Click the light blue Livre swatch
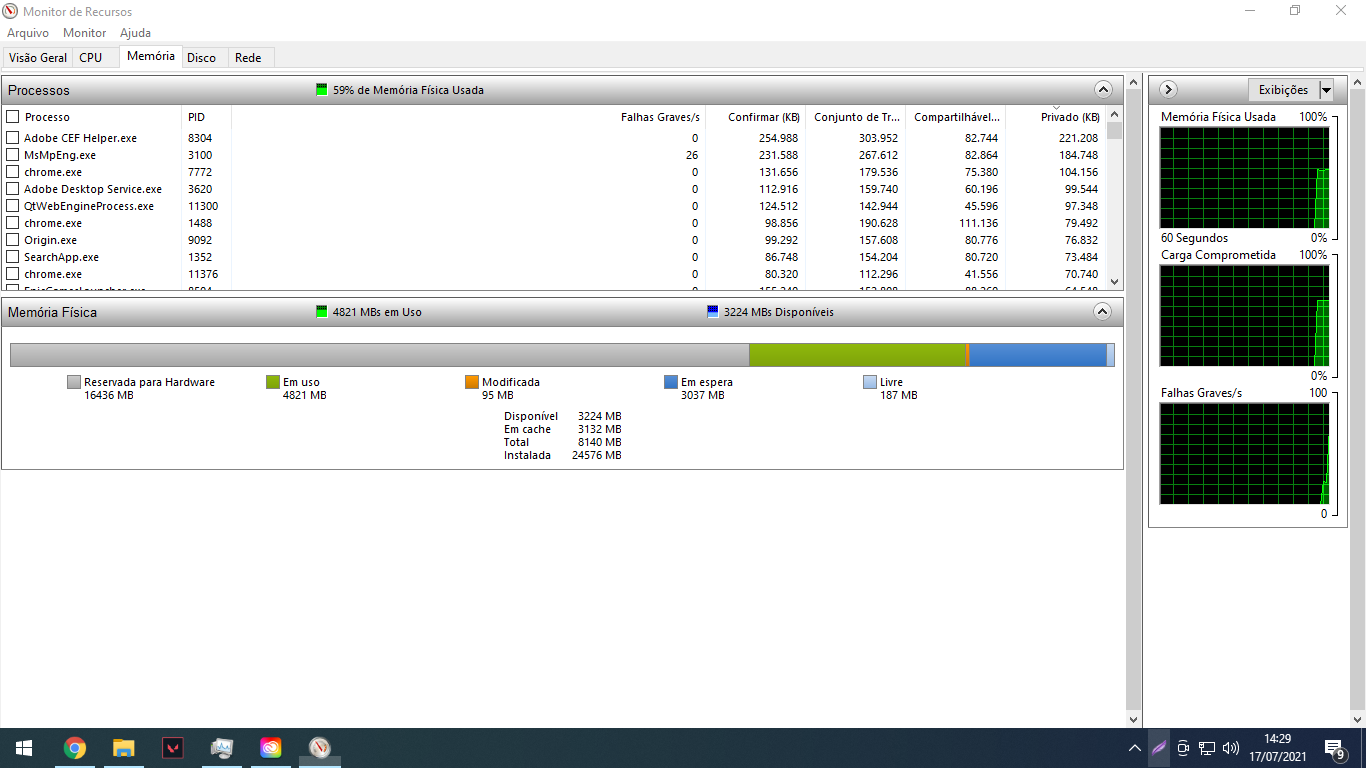 click(869, 382)
